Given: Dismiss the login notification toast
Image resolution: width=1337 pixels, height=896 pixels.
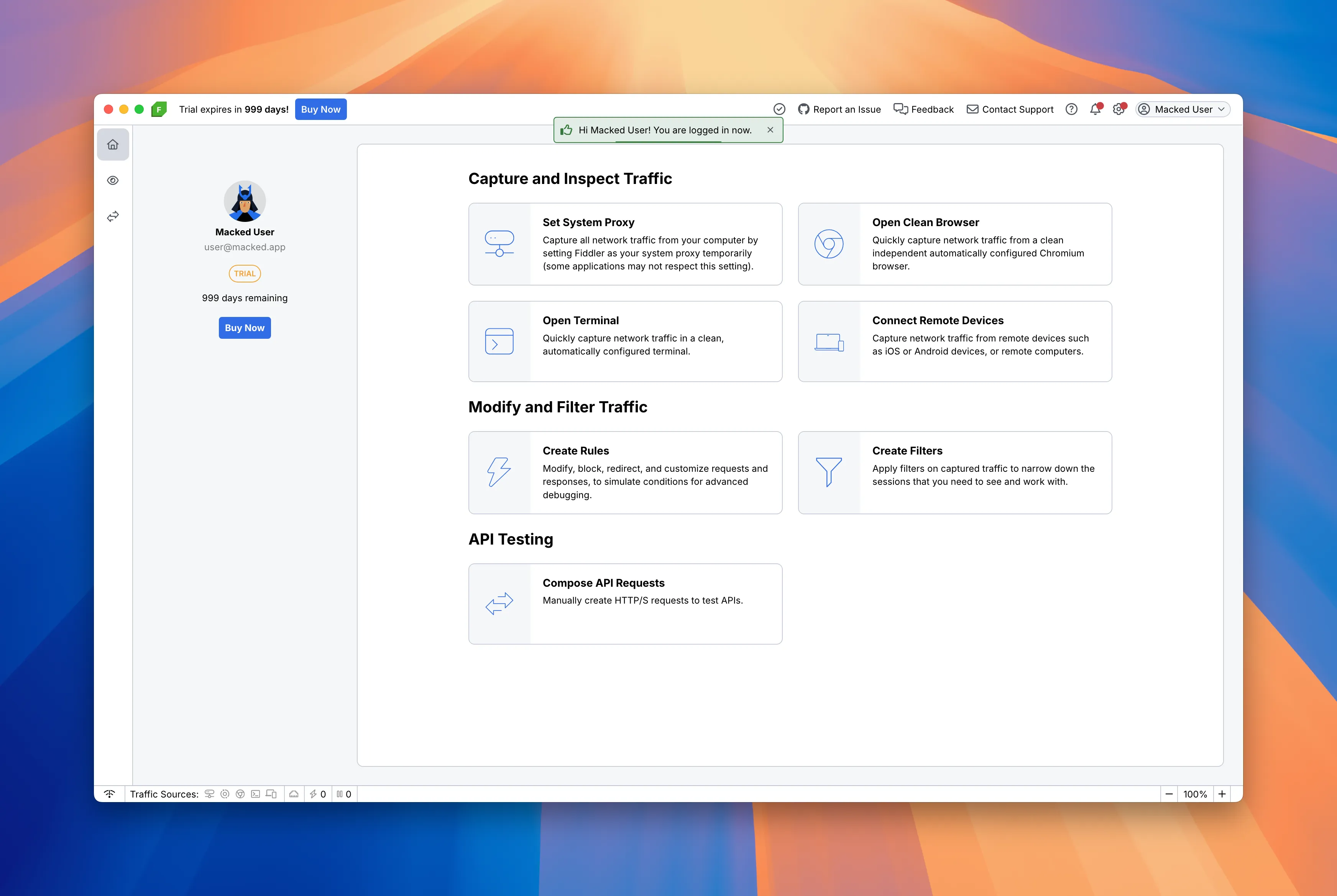Looking at the screenshot, I should point(770,130).
